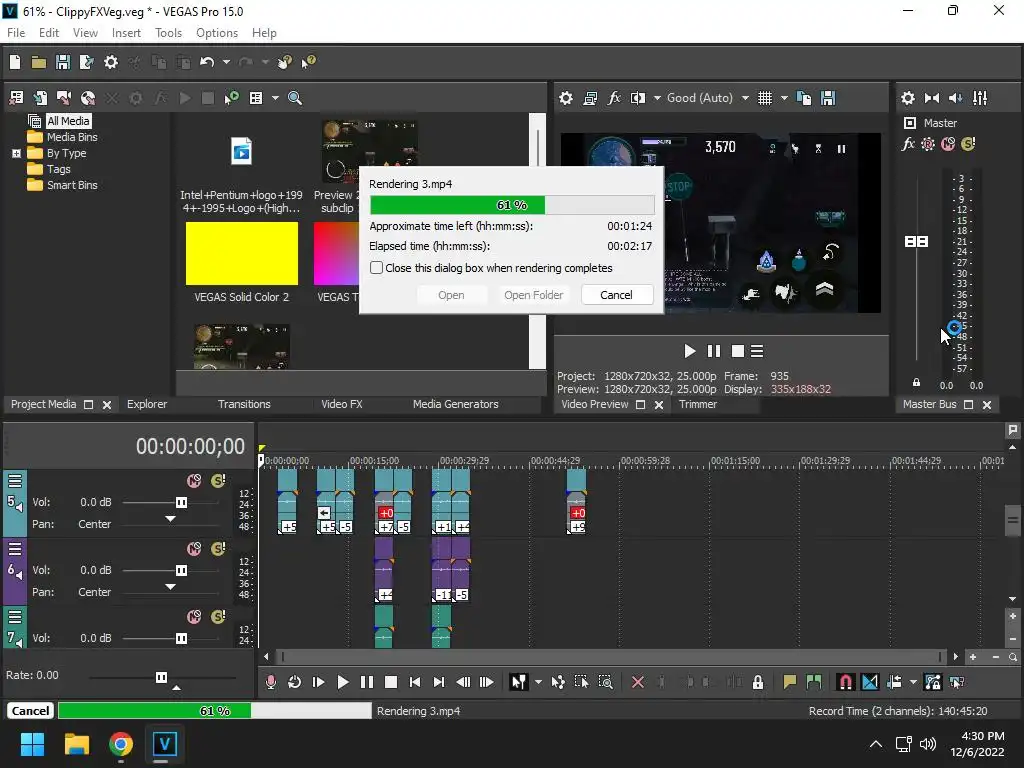Open Overlays grid dropdown arrow in preview
This screenshot has width=1024, height=768.
point(784,98)
